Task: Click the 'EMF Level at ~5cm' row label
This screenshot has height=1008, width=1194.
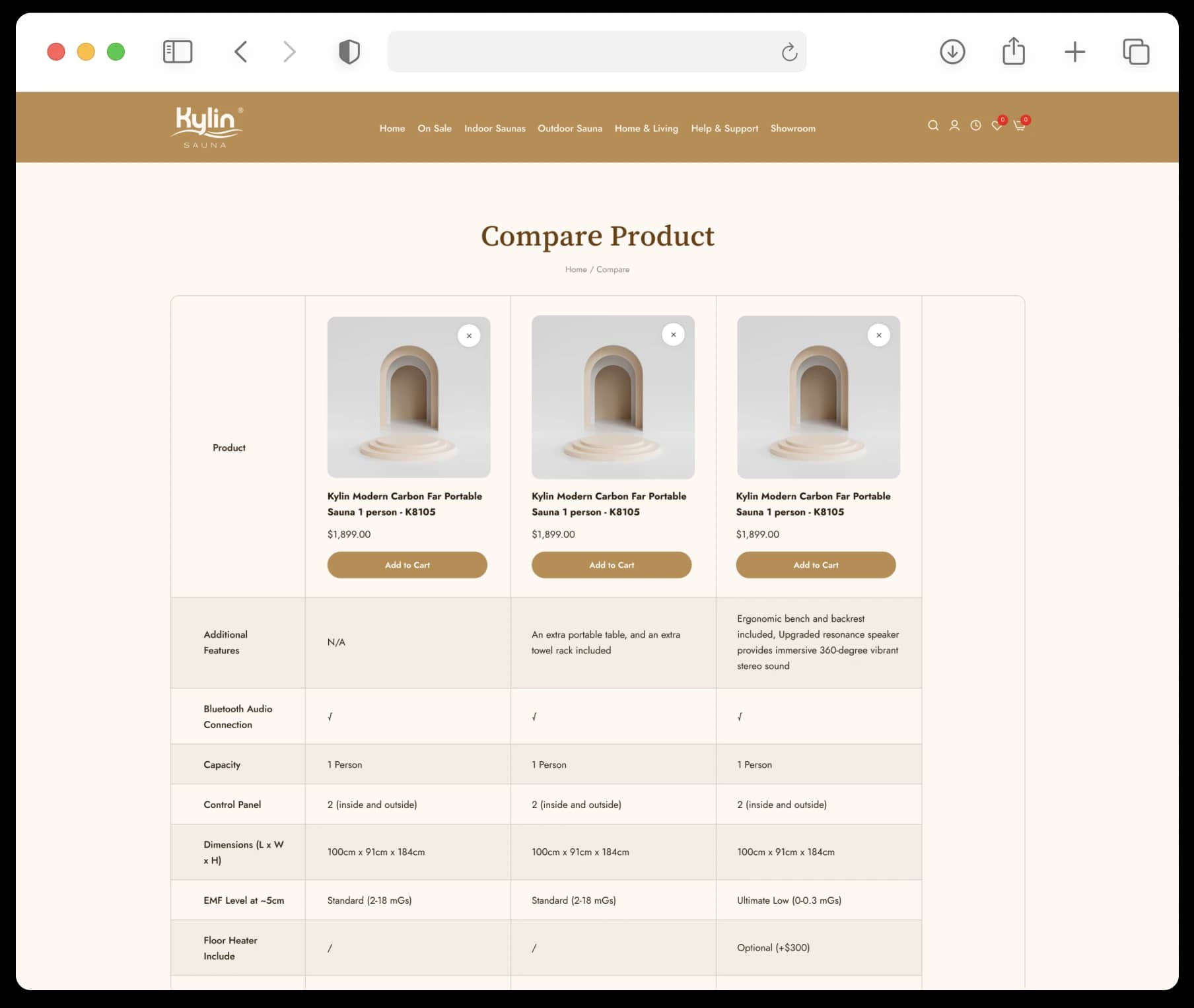Action: click(x=244, y=900)
